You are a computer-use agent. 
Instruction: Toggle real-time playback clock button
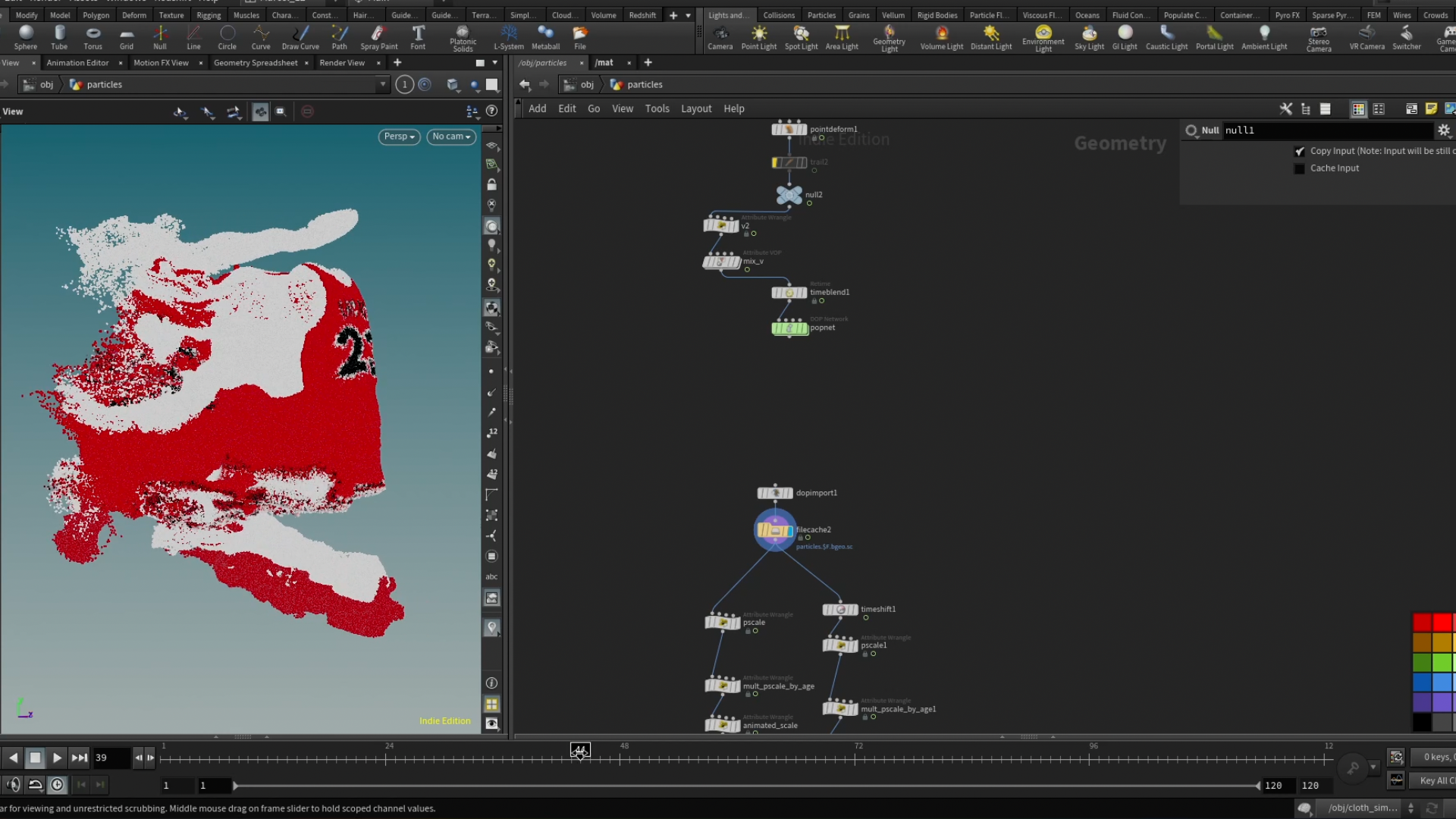58,785
